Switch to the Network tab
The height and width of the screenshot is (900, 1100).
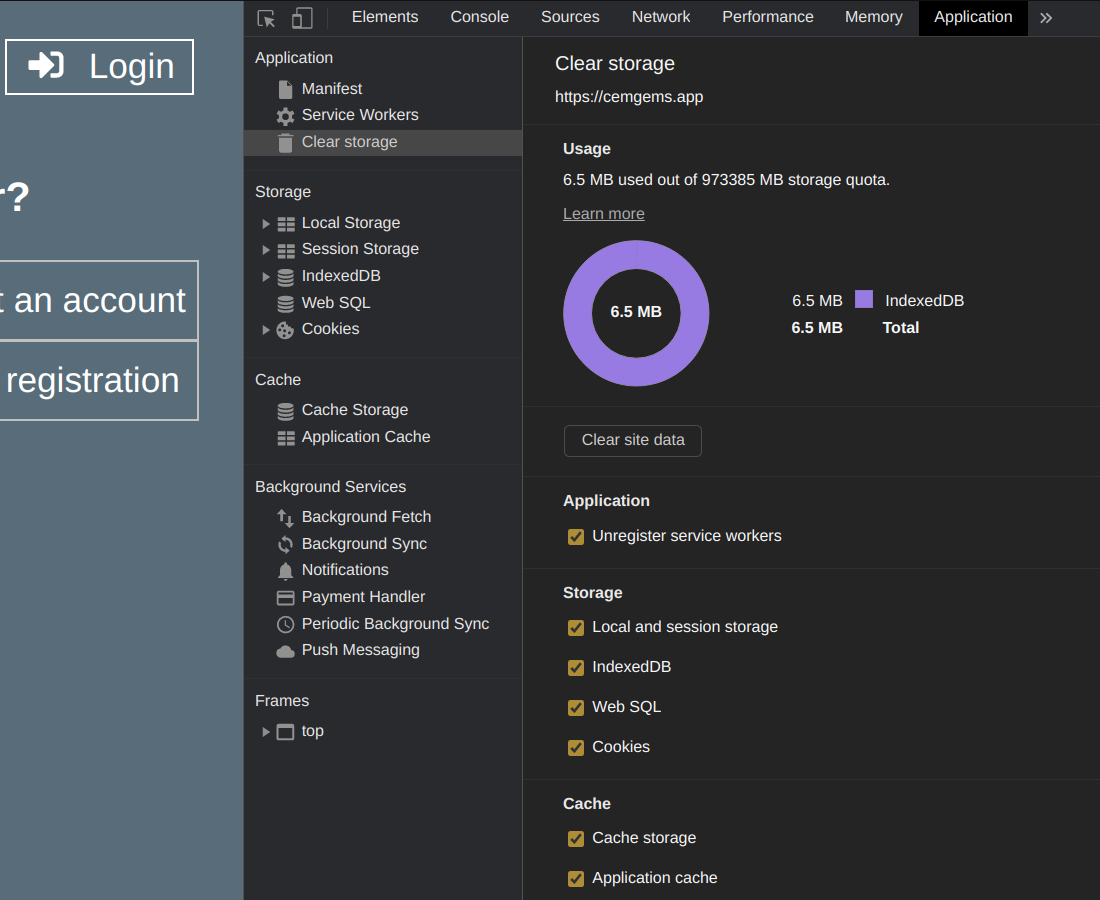660,17
